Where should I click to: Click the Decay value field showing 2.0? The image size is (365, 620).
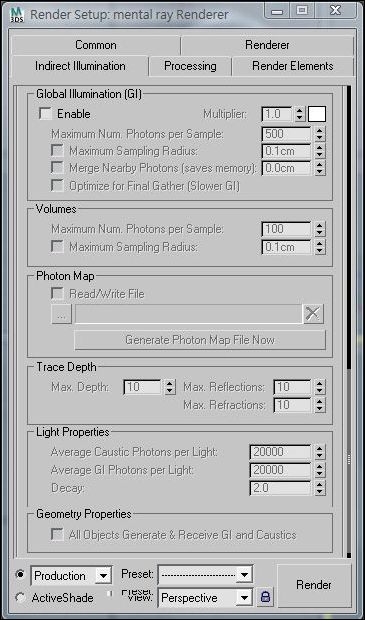[x=281, y=488]
